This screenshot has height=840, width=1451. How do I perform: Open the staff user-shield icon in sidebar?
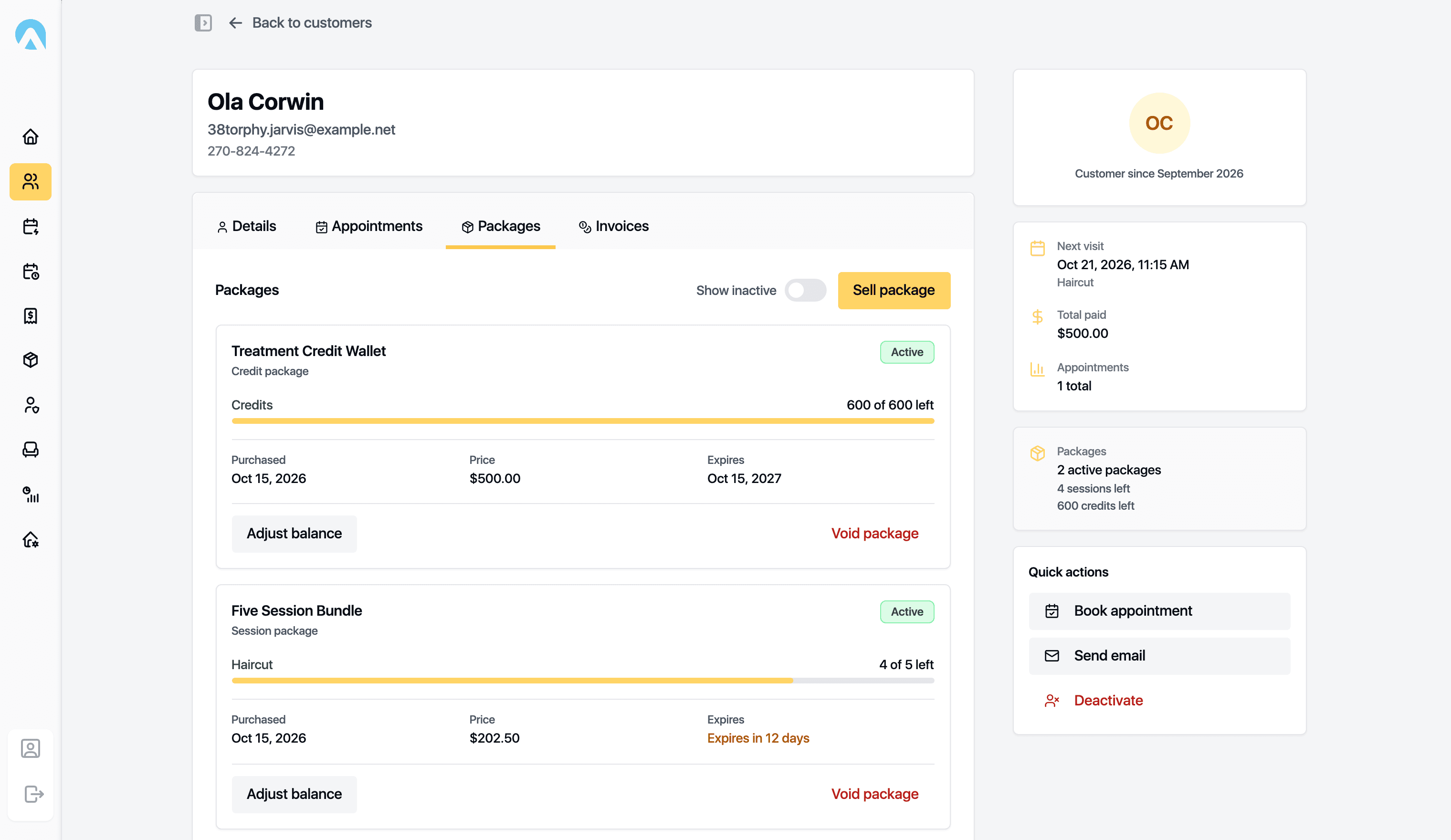(31, 405)
